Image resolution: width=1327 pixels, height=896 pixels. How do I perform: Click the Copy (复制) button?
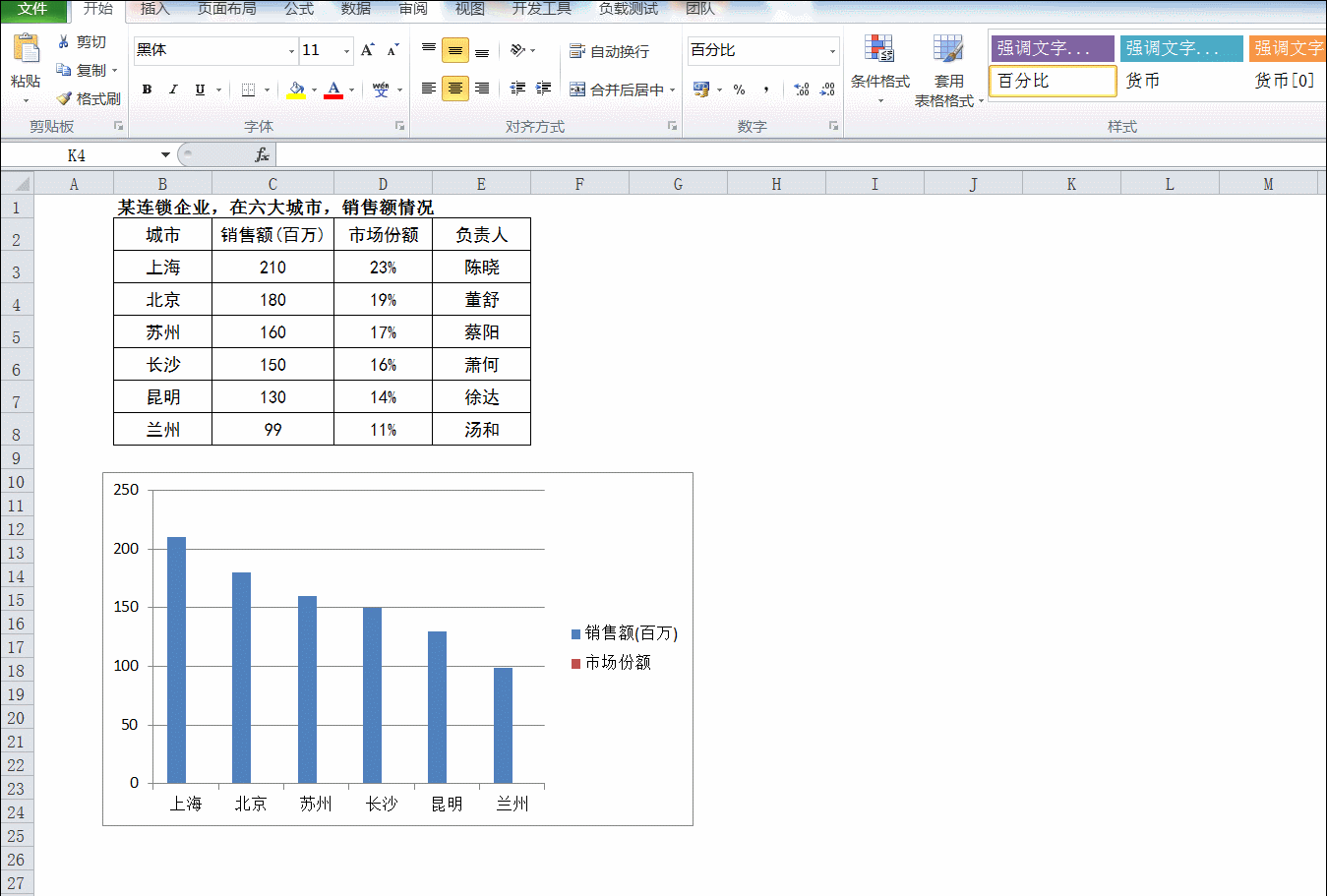pyautogui.click(x=83, y=71)
